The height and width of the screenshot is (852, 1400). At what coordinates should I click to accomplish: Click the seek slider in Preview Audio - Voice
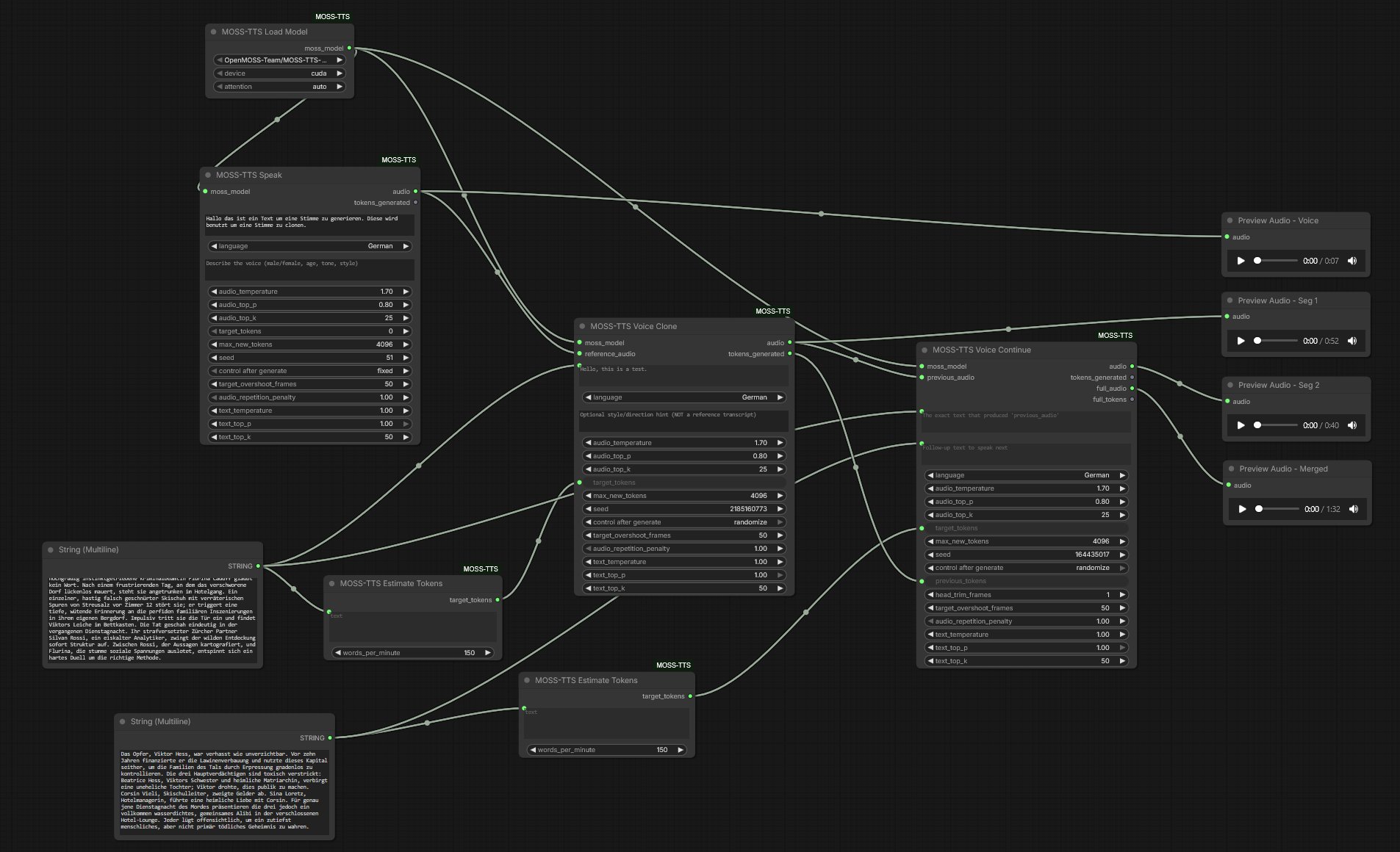tap(1275, 261)
